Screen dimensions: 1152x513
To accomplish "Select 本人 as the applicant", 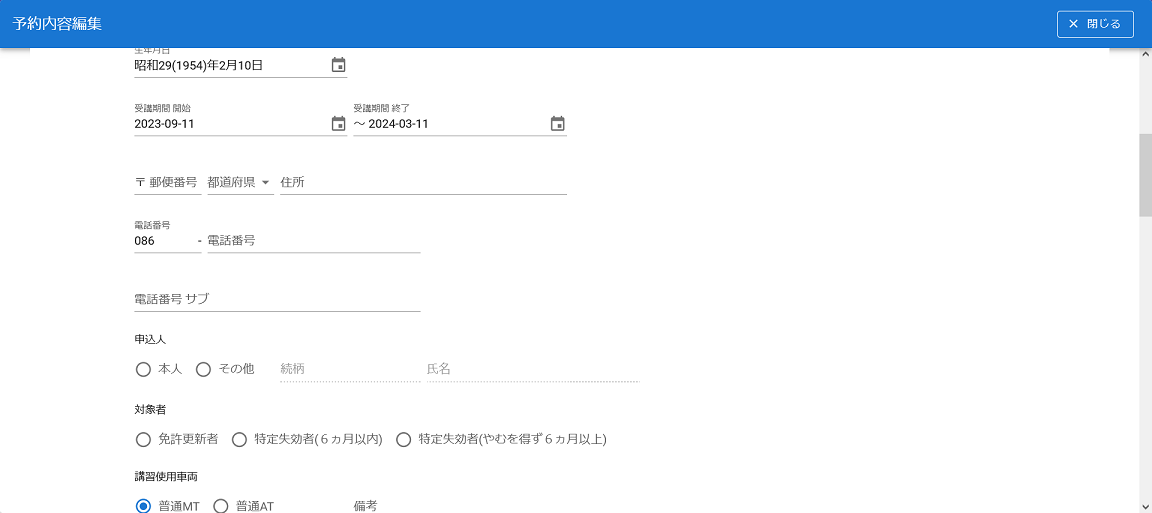I will pyautogui.click(x=143, y=369).
